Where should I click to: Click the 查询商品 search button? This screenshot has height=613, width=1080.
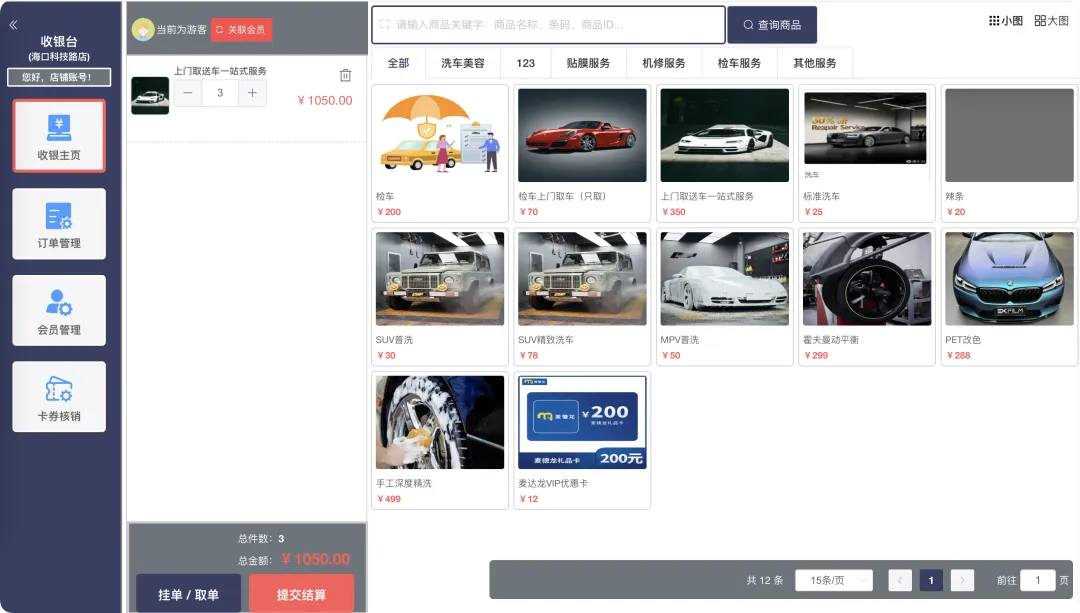[772, 25]
